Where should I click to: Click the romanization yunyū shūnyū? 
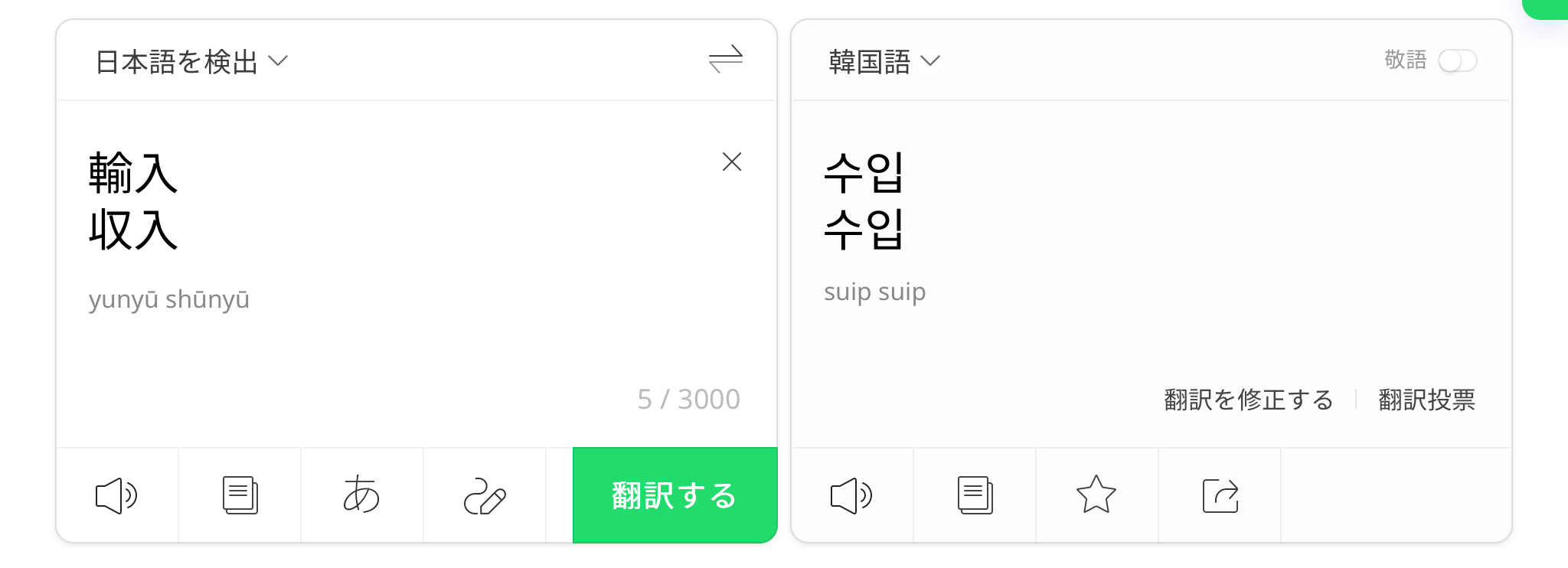[169, 299]
